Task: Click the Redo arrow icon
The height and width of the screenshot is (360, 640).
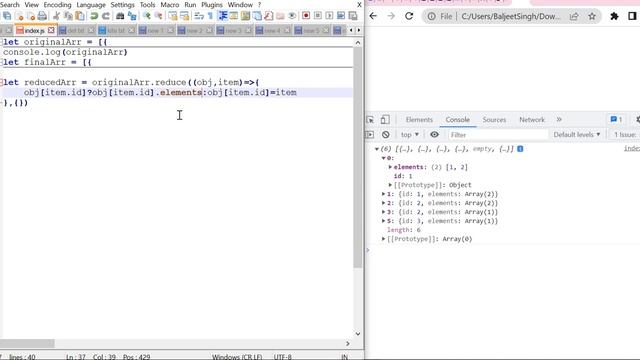Action: pyautogui.click(x=106, y=16)
